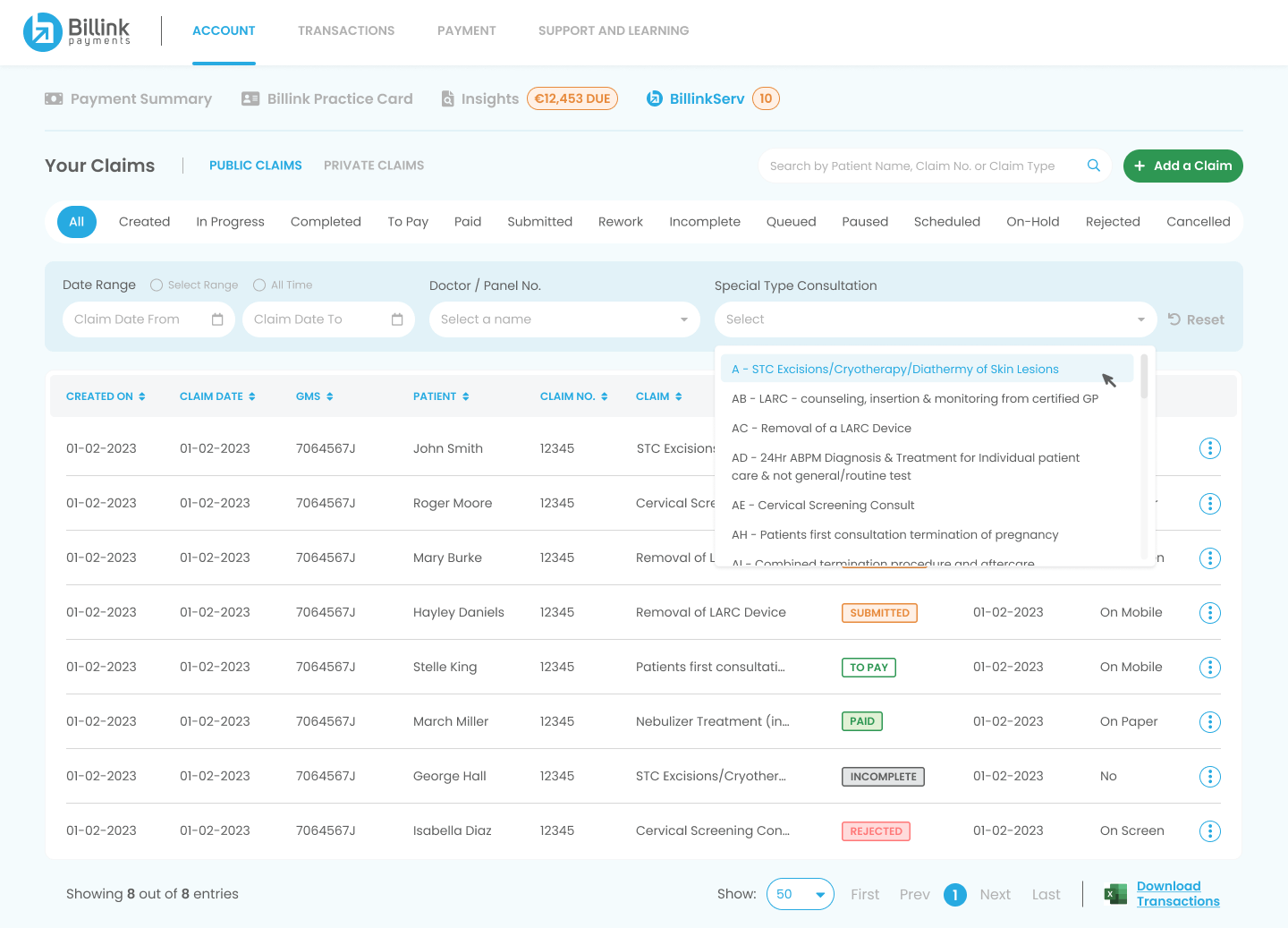Click the Reset filters icon
Viewport: 1288px width, 928px height.
point(1174,319)
